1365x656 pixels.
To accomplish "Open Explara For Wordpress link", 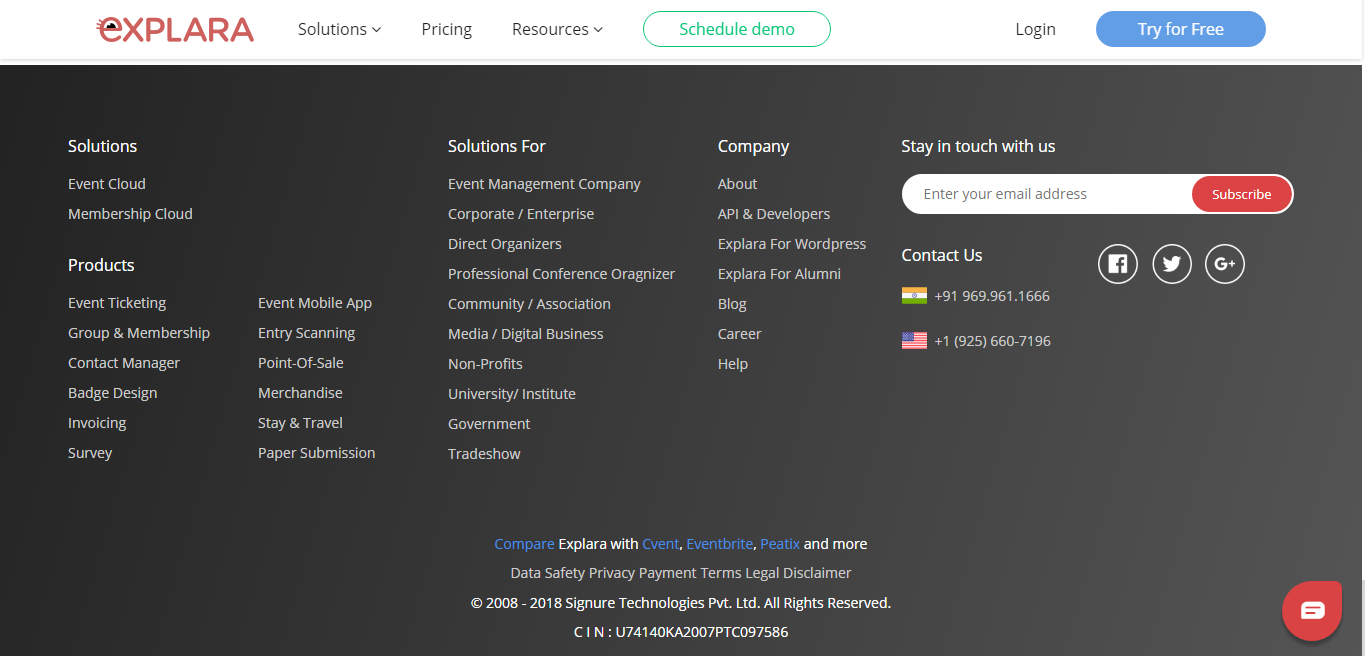I will [x=792, y=244].
